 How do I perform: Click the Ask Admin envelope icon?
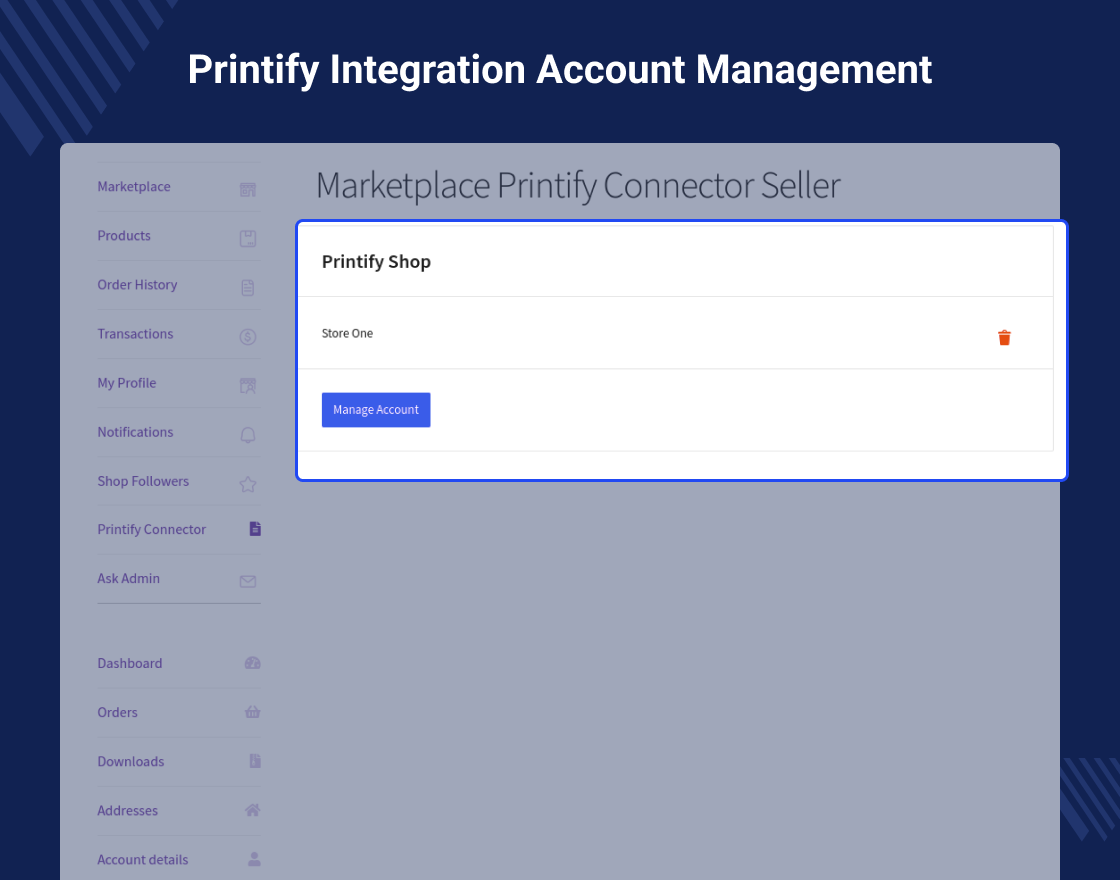(x=248, y=581)
